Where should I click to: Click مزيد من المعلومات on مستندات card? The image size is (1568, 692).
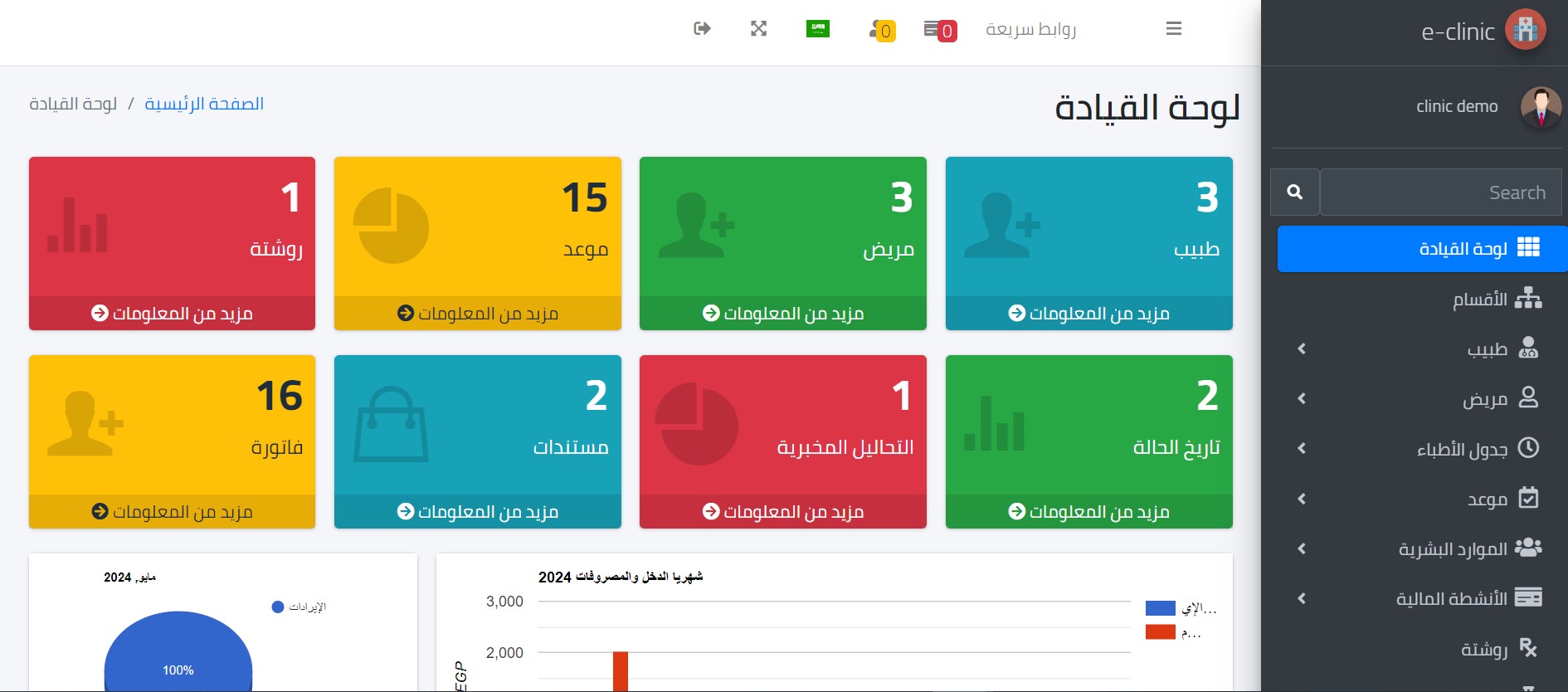[478, 512]
